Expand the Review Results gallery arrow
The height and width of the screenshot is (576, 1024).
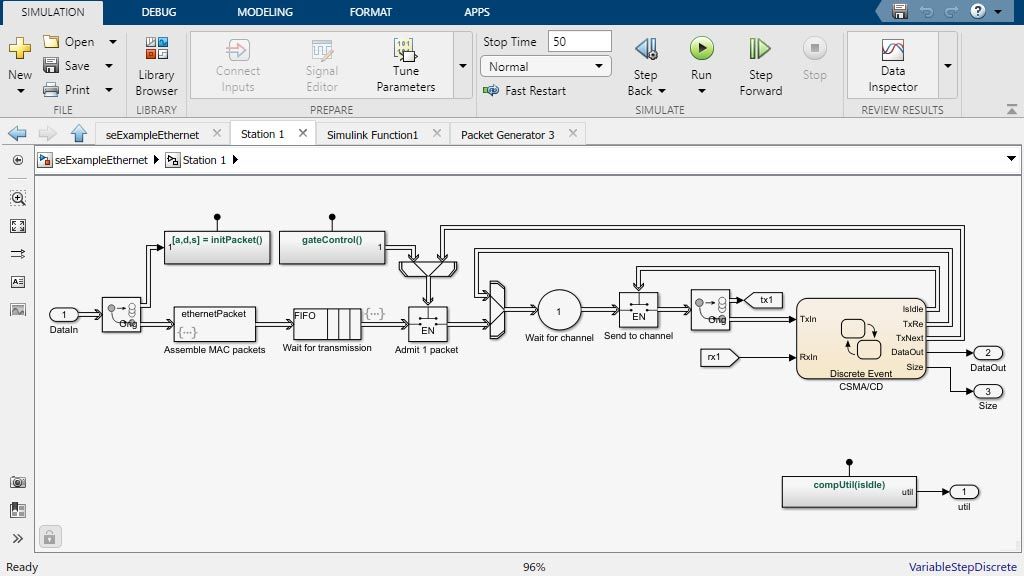947,66
